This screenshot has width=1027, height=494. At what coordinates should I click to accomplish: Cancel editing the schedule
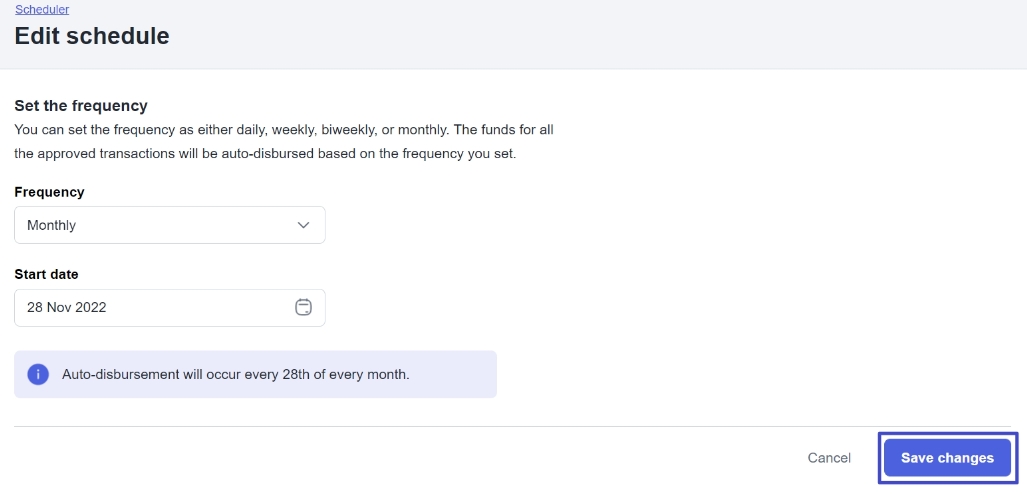click(x=829, y=458)
